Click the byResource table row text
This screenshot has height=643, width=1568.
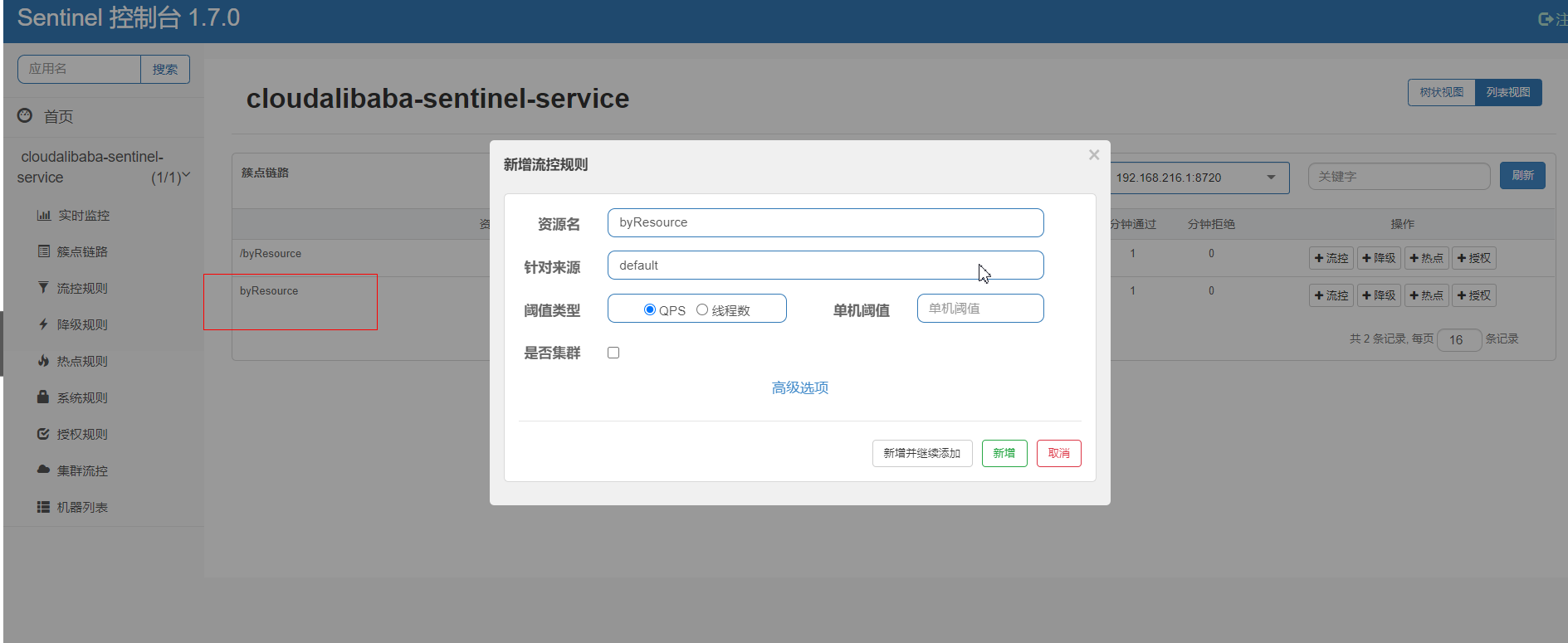[269, 291]
